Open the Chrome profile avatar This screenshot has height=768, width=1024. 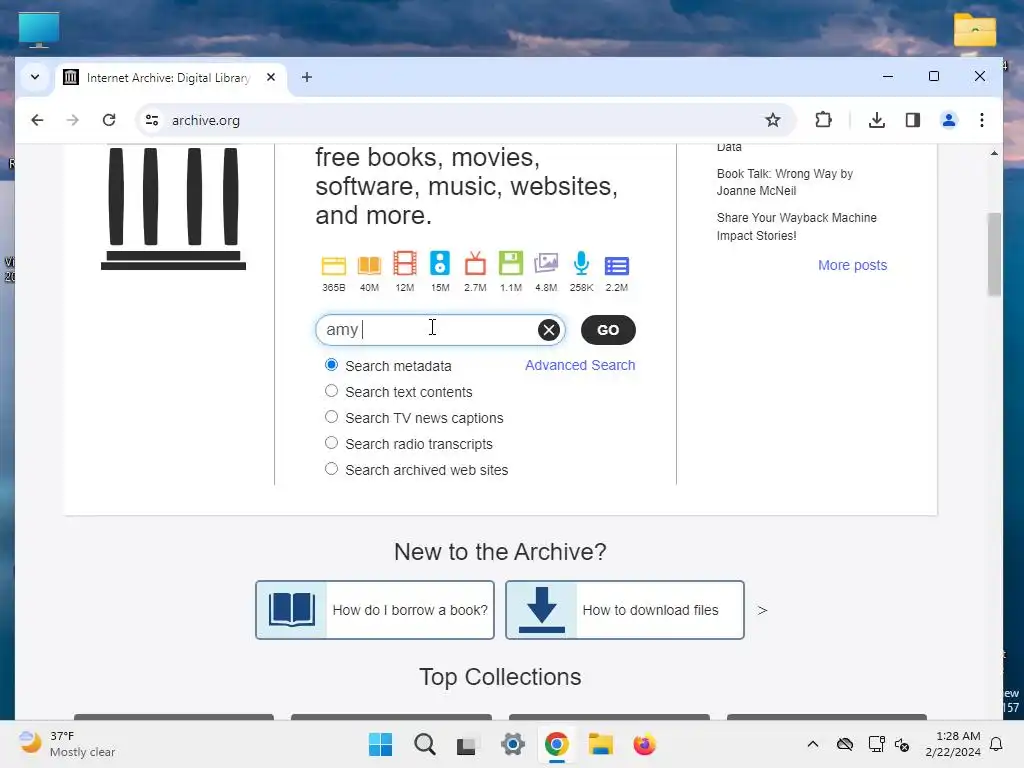[948, 120]
